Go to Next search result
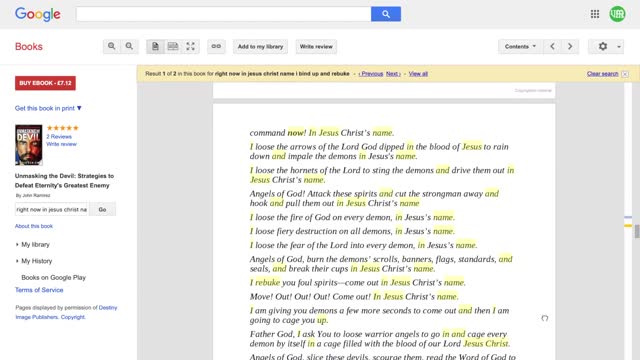Image resolution: width=640 pixels, height=360 pixels. (393, 74)
